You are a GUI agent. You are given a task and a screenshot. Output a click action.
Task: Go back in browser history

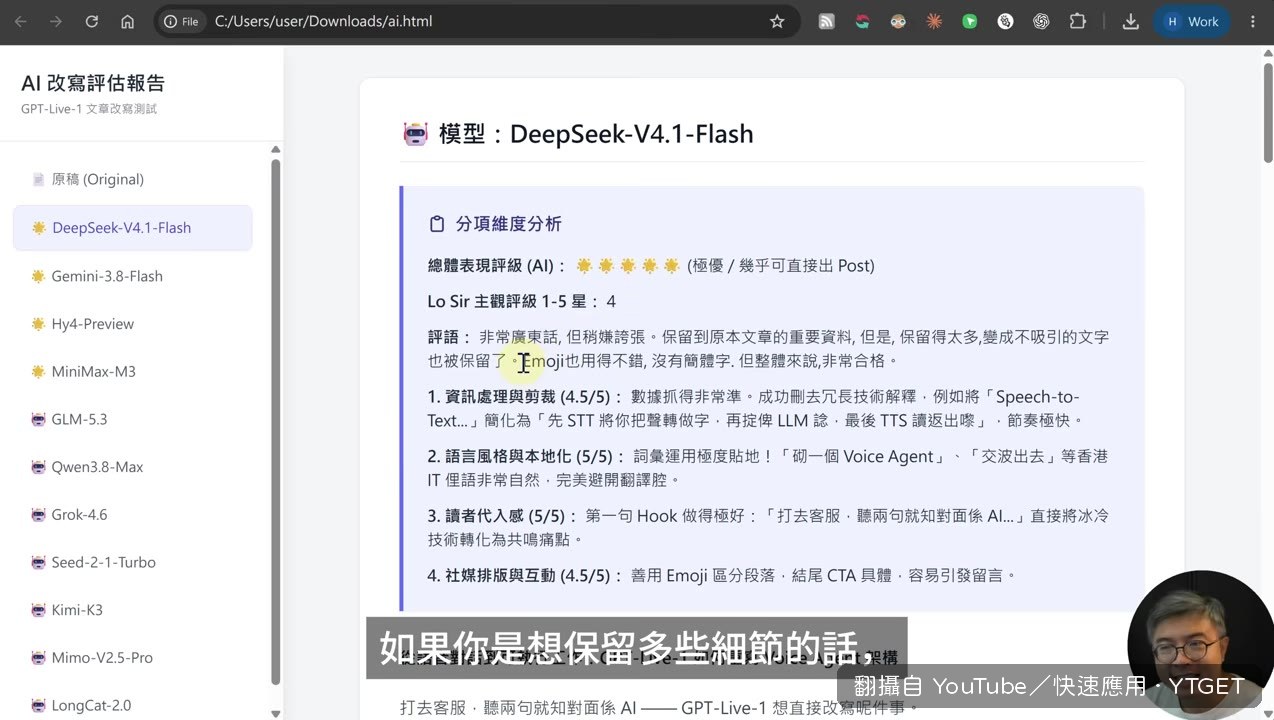(21, 21)
